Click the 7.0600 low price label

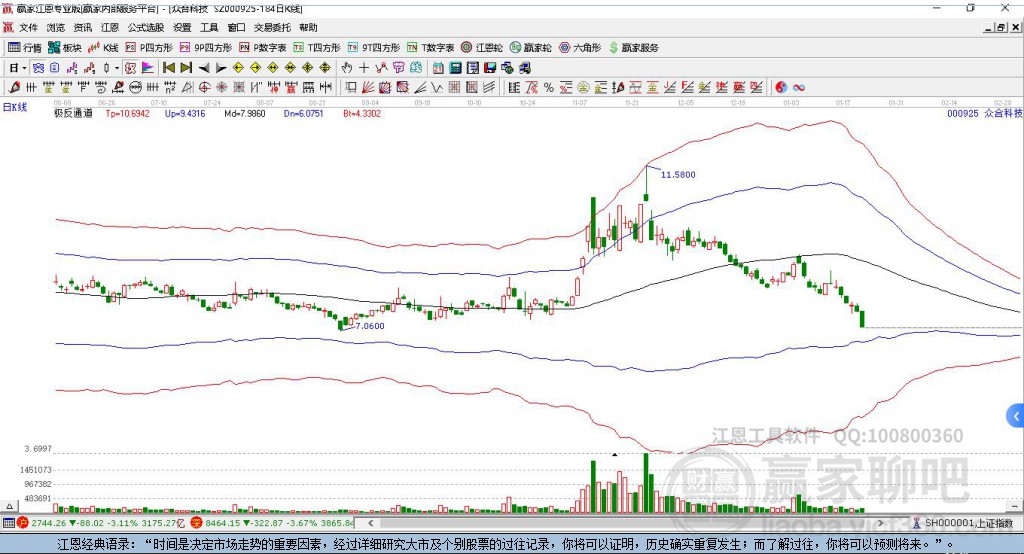370,325
